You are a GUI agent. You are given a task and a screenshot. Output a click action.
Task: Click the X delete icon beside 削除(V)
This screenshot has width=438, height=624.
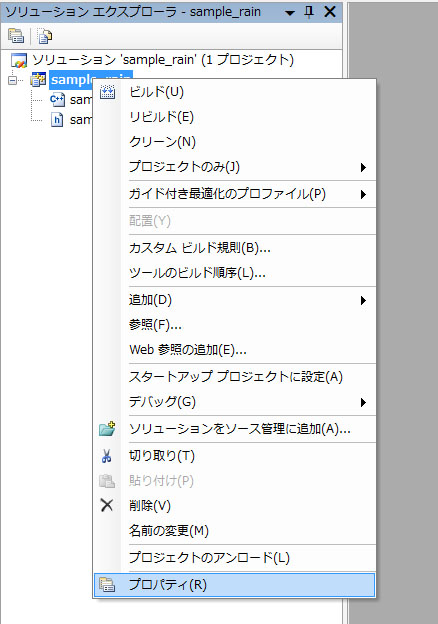[107, 505]
